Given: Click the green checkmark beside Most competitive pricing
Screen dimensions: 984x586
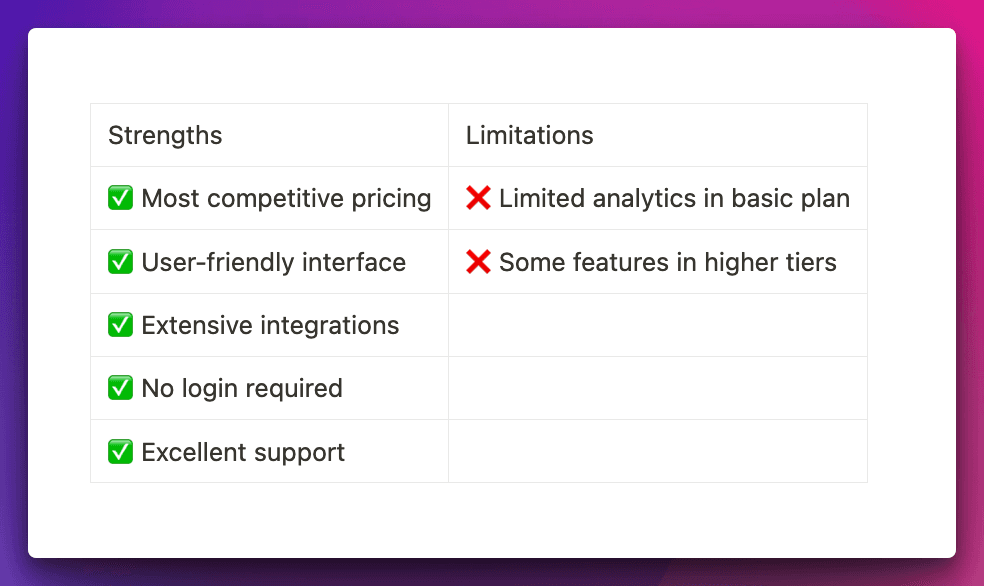Looking at the screenshot, I should click(x=120, y=198).
